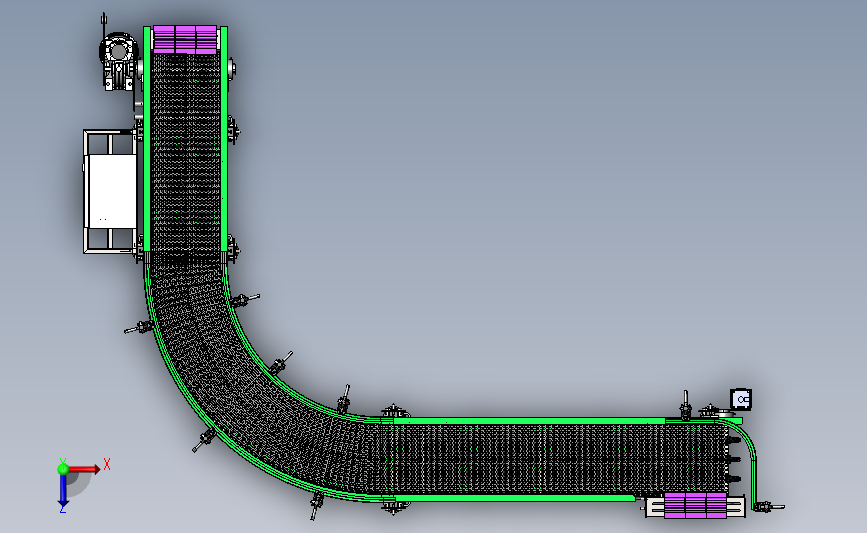Viewport: 867px width, 533px height.
Task: Select the white control box on left frame
Action: [112, 191]
